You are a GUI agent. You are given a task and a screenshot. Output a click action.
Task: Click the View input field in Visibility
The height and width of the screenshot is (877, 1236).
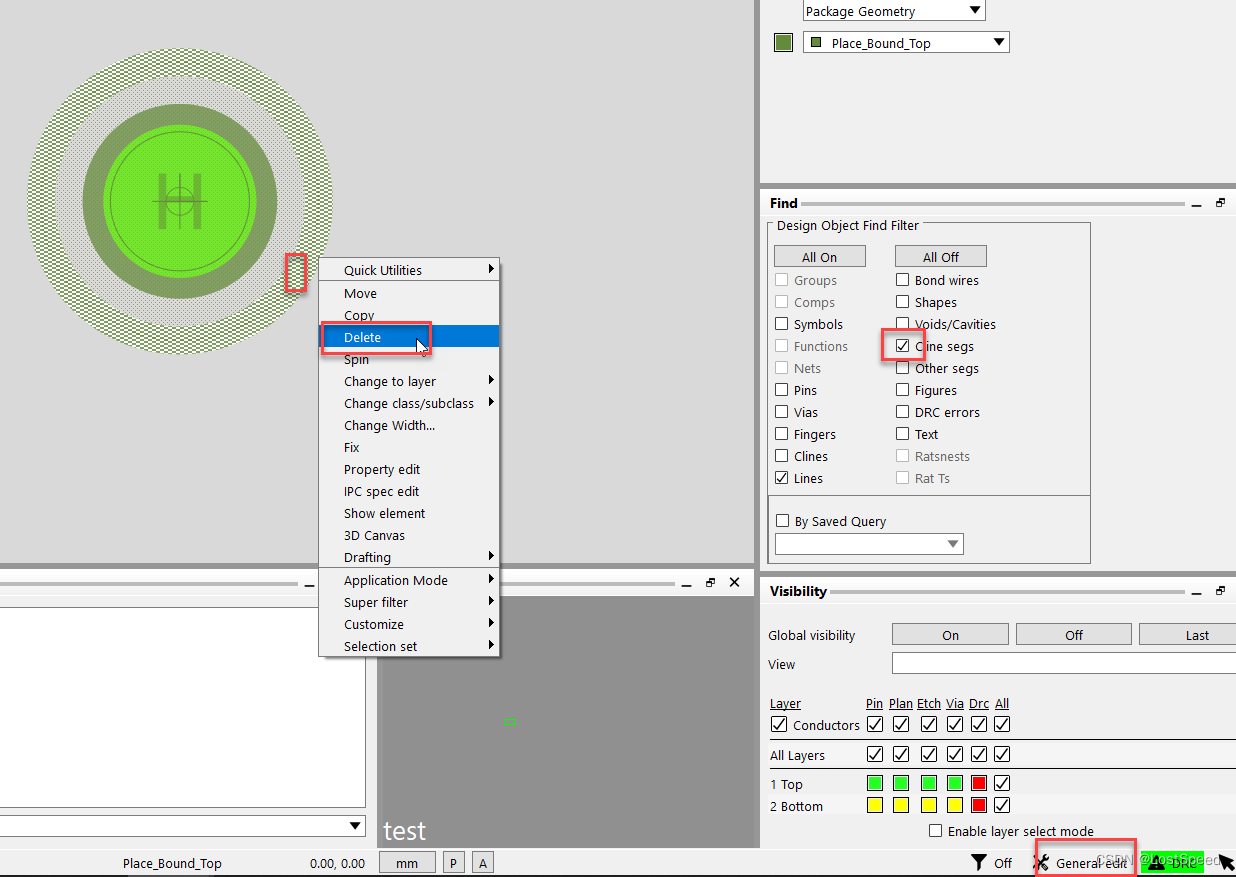[1063, 664]
